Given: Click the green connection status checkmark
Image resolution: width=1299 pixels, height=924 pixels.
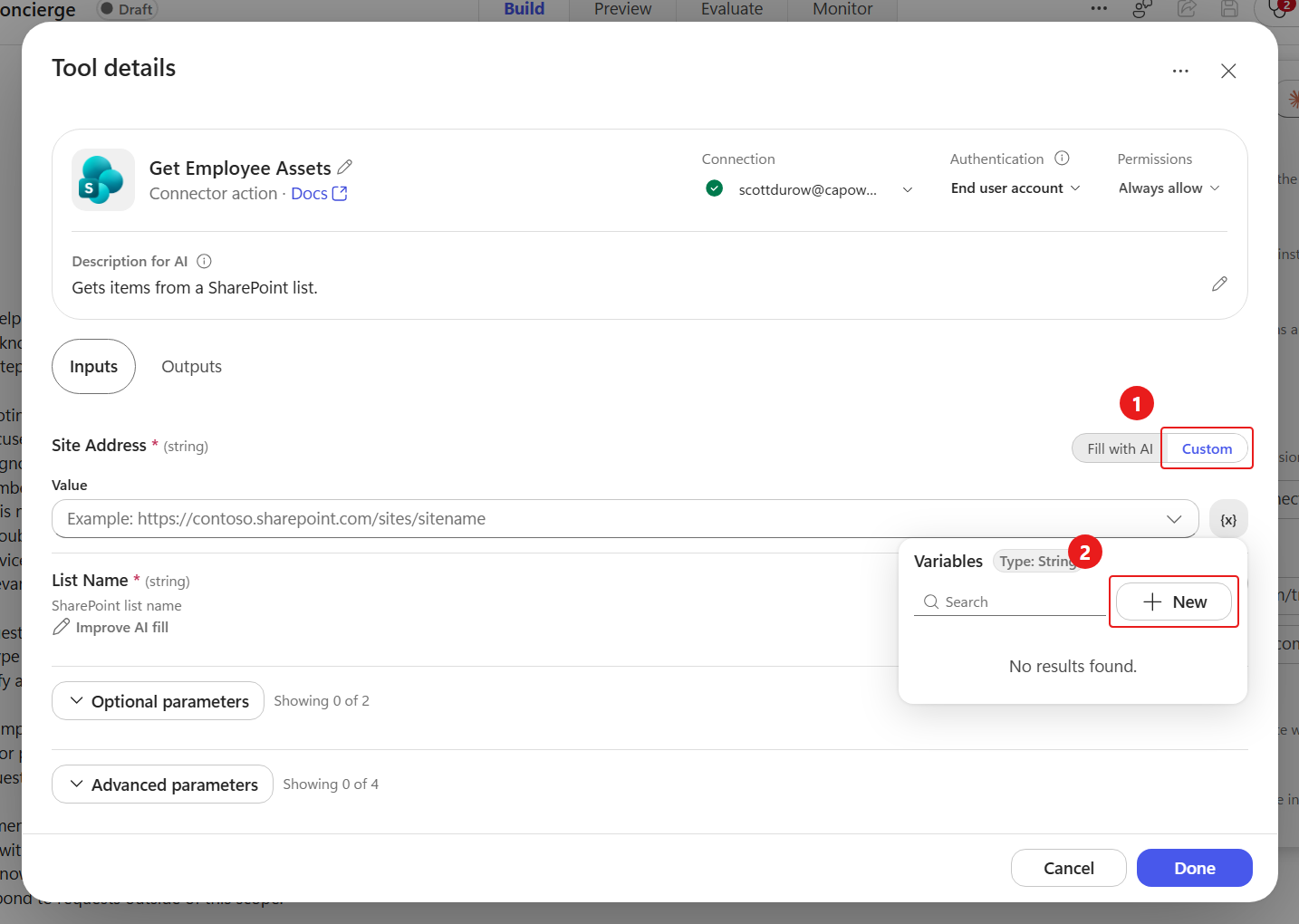Looking at the screenshot, I should pos(715,188).
